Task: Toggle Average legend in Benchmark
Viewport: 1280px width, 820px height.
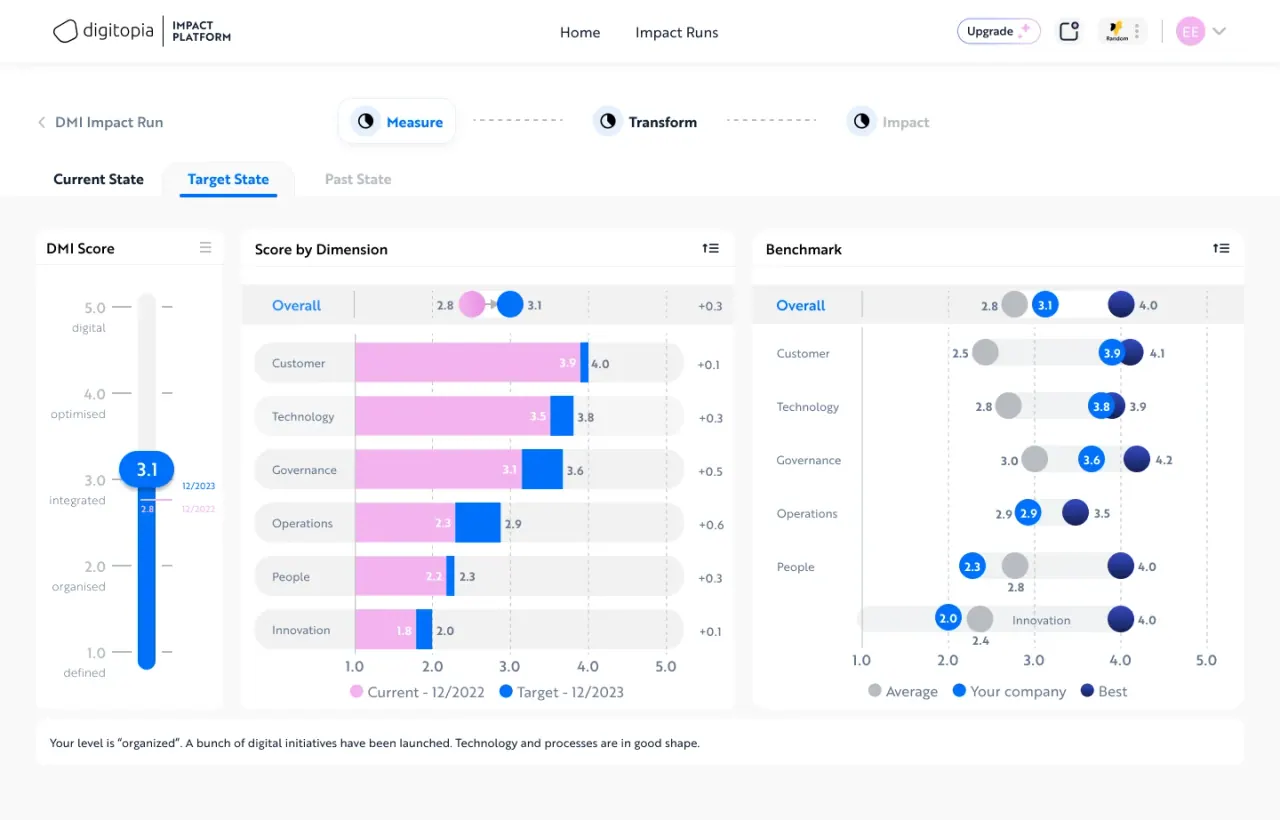Action: click(x=903, y=691)
